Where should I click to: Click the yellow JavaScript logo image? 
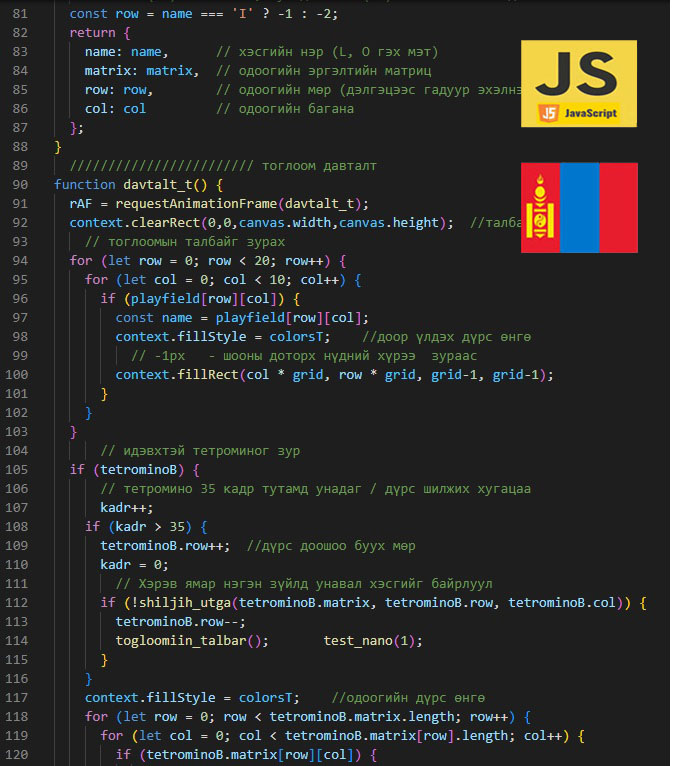point(579,84)
